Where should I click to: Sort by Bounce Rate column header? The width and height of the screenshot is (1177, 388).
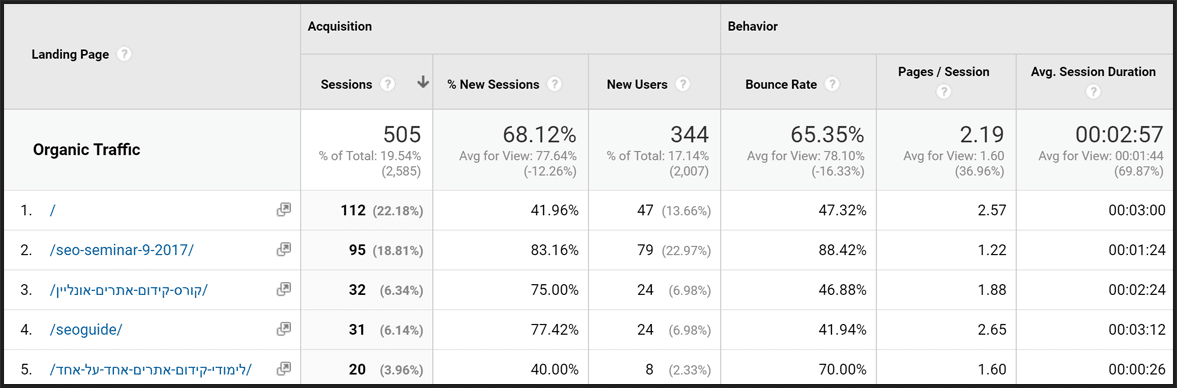pyautogui.click(x=781, y=84)
